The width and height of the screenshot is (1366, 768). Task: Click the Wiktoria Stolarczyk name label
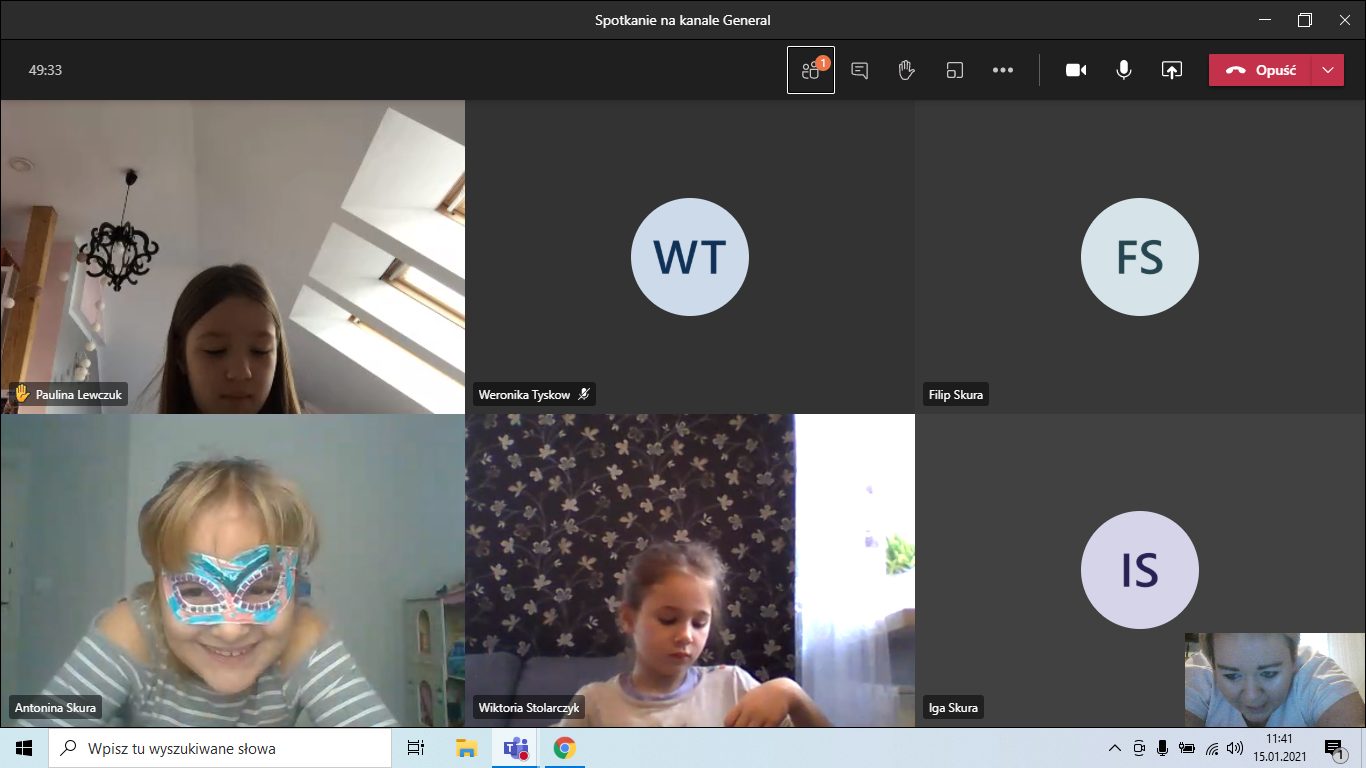coord(530,708)
